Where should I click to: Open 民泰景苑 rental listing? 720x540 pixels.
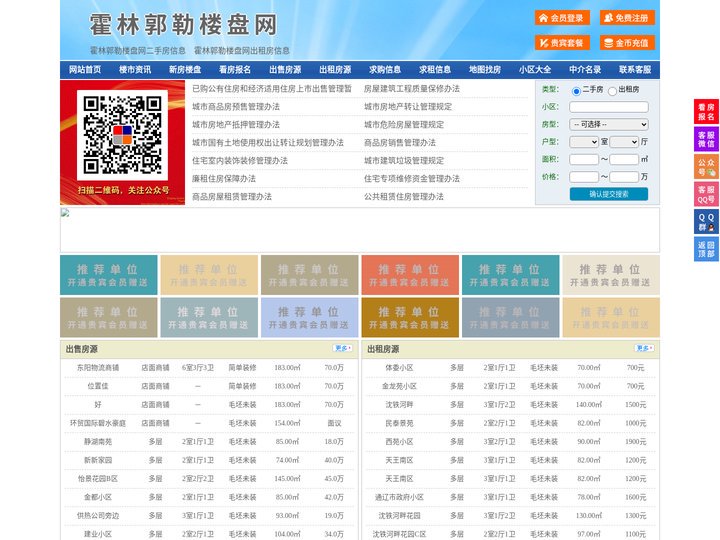[399, 423]
